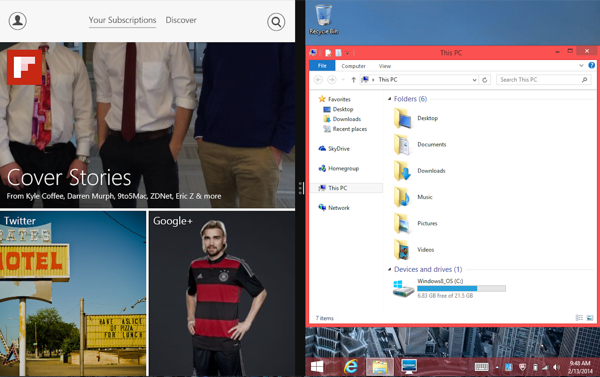Open the Lenovo monitor app on taskbar
Screen dimensions: 600x377
409,367
